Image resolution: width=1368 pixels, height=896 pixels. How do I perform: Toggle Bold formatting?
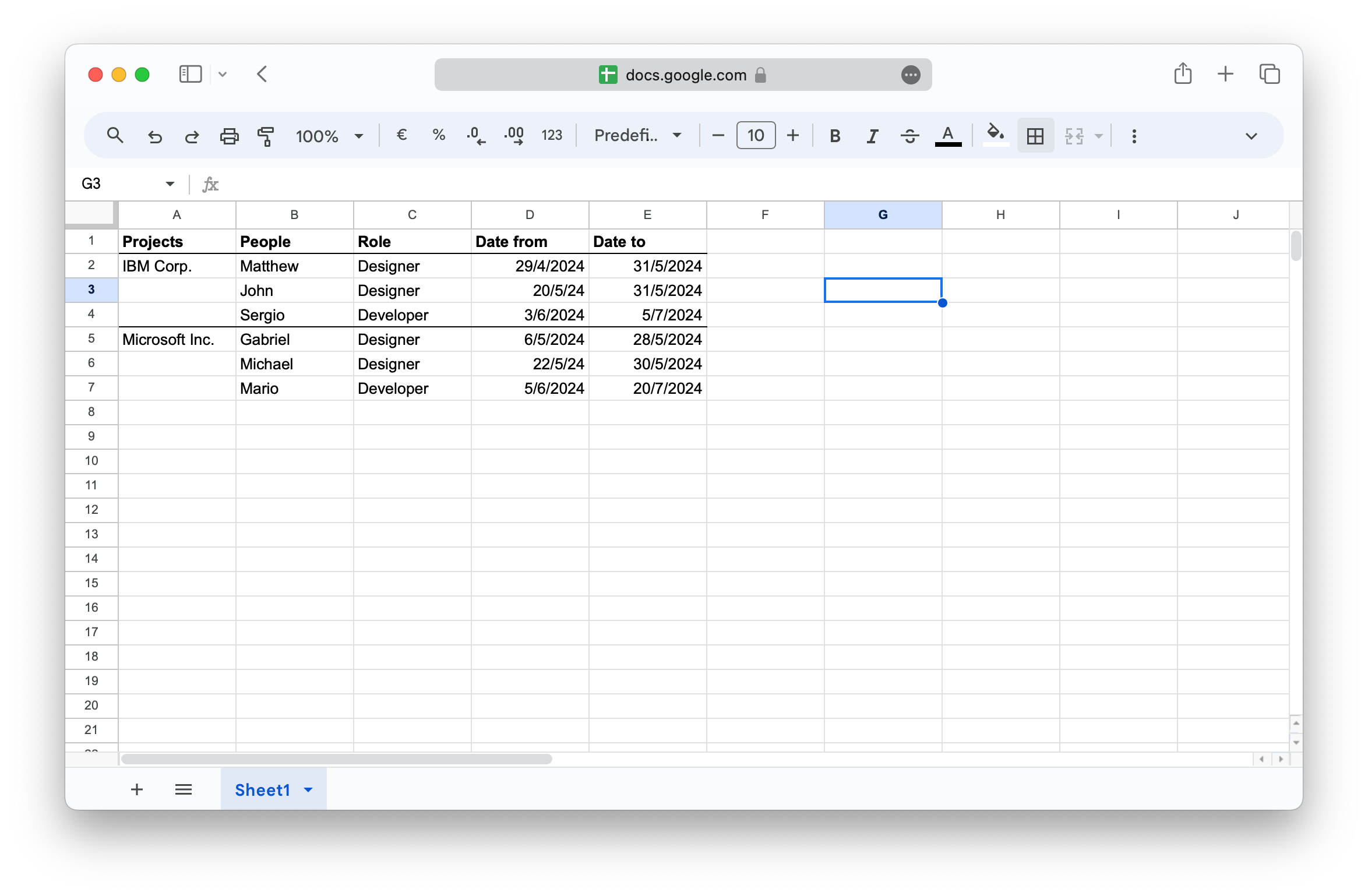click(x=835, y=136)
